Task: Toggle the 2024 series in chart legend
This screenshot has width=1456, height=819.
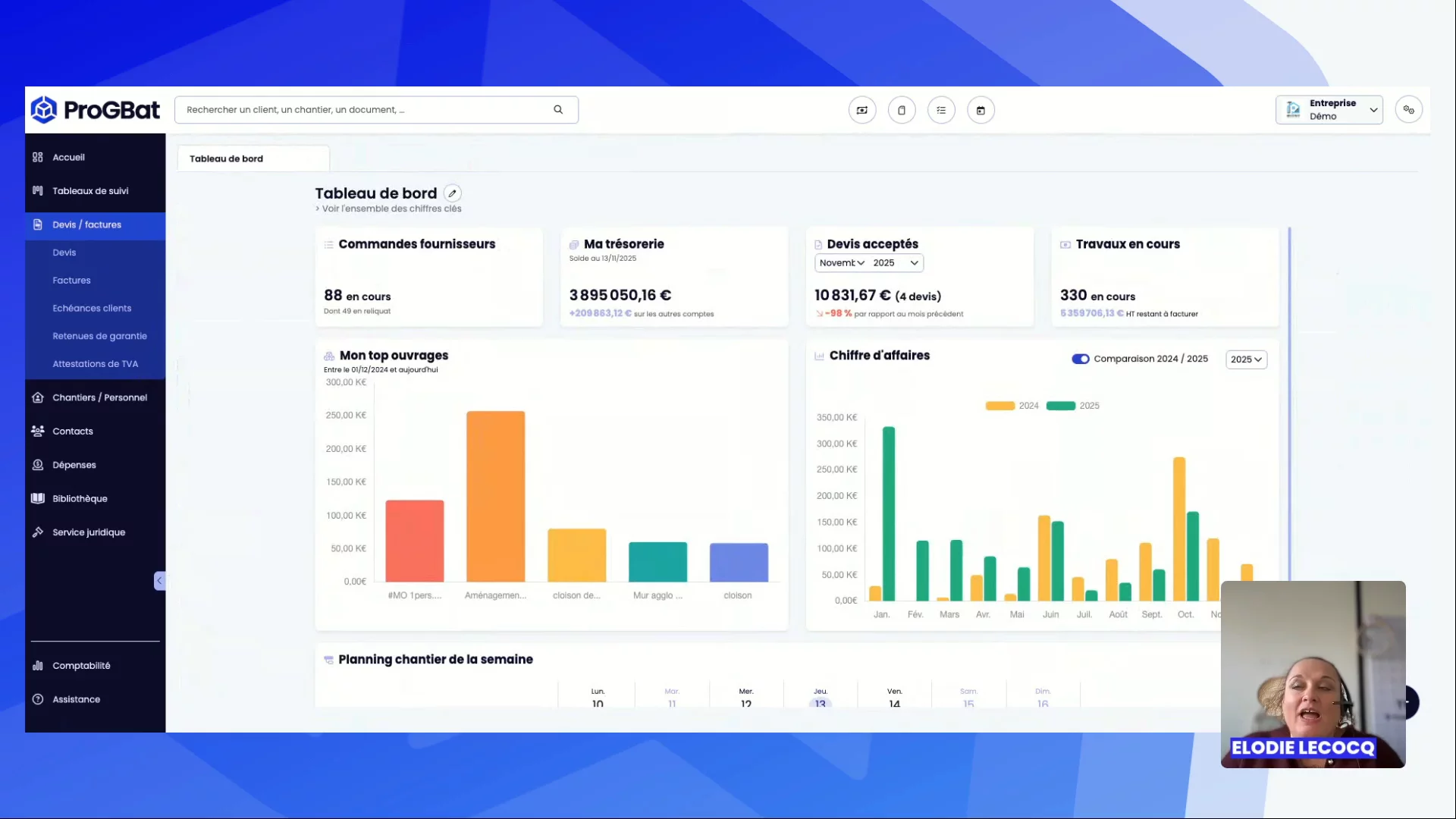Action: [1012, 406]
